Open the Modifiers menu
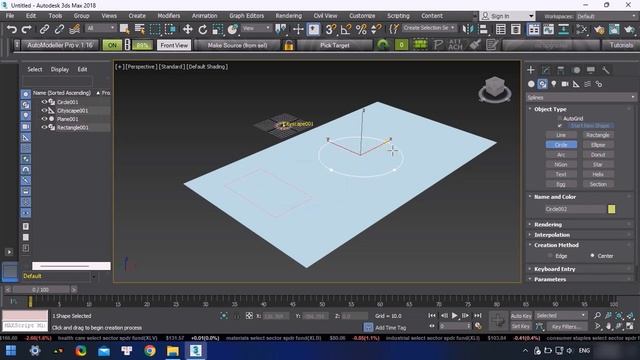The width and height of the screenshot is (640, 360). tap(169, 16)
